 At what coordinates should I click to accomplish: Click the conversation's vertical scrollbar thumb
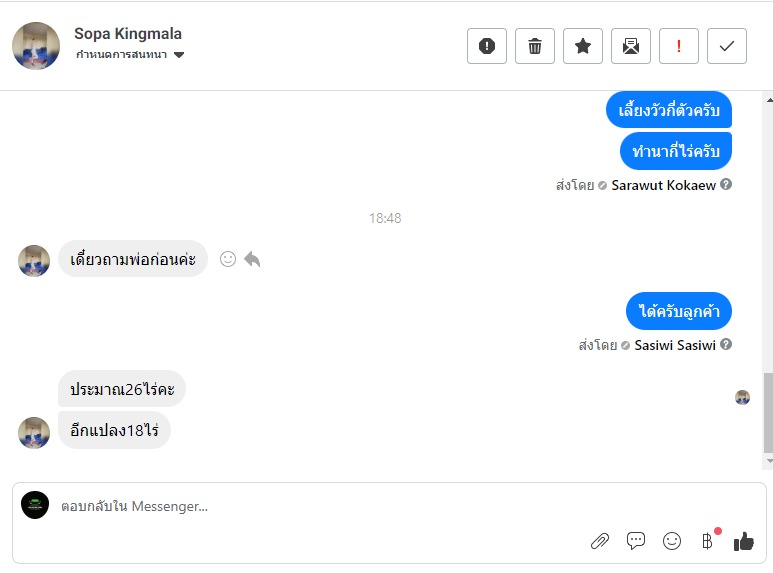(x=767, y=413)
